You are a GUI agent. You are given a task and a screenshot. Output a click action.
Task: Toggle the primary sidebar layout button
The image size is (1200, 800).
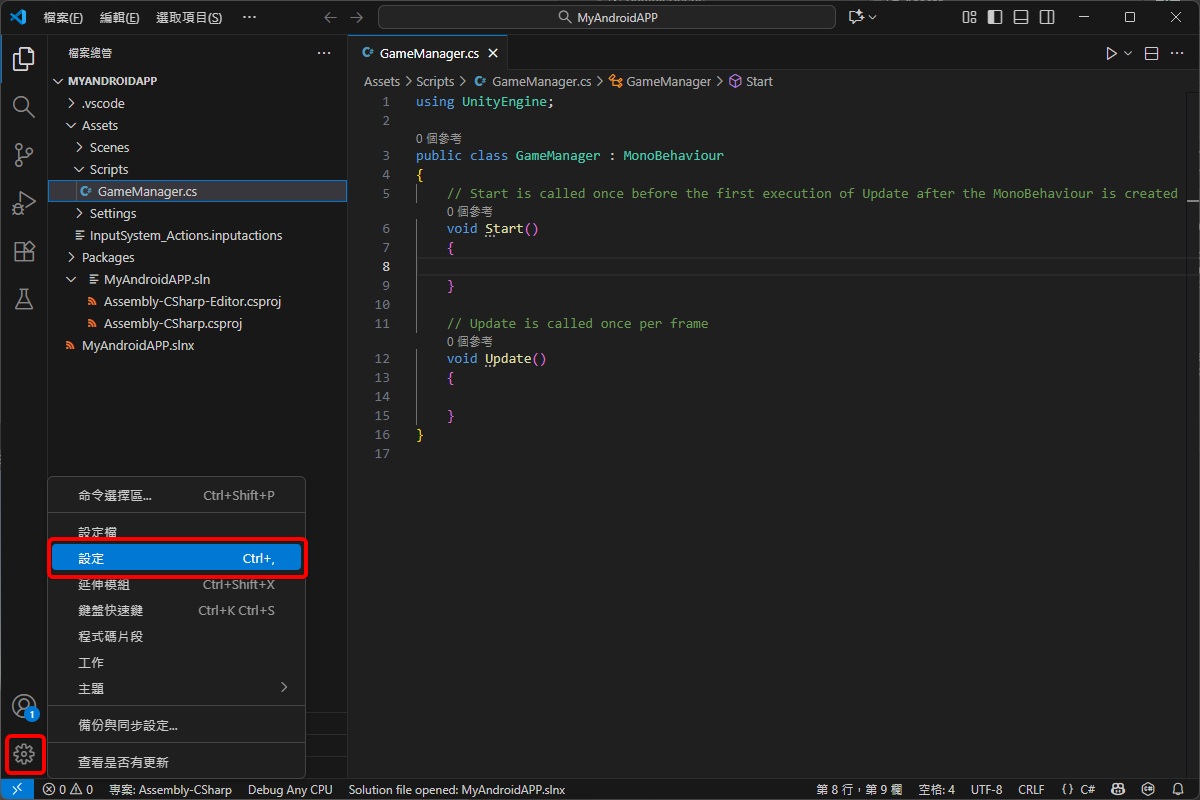[x=995, y=17]
